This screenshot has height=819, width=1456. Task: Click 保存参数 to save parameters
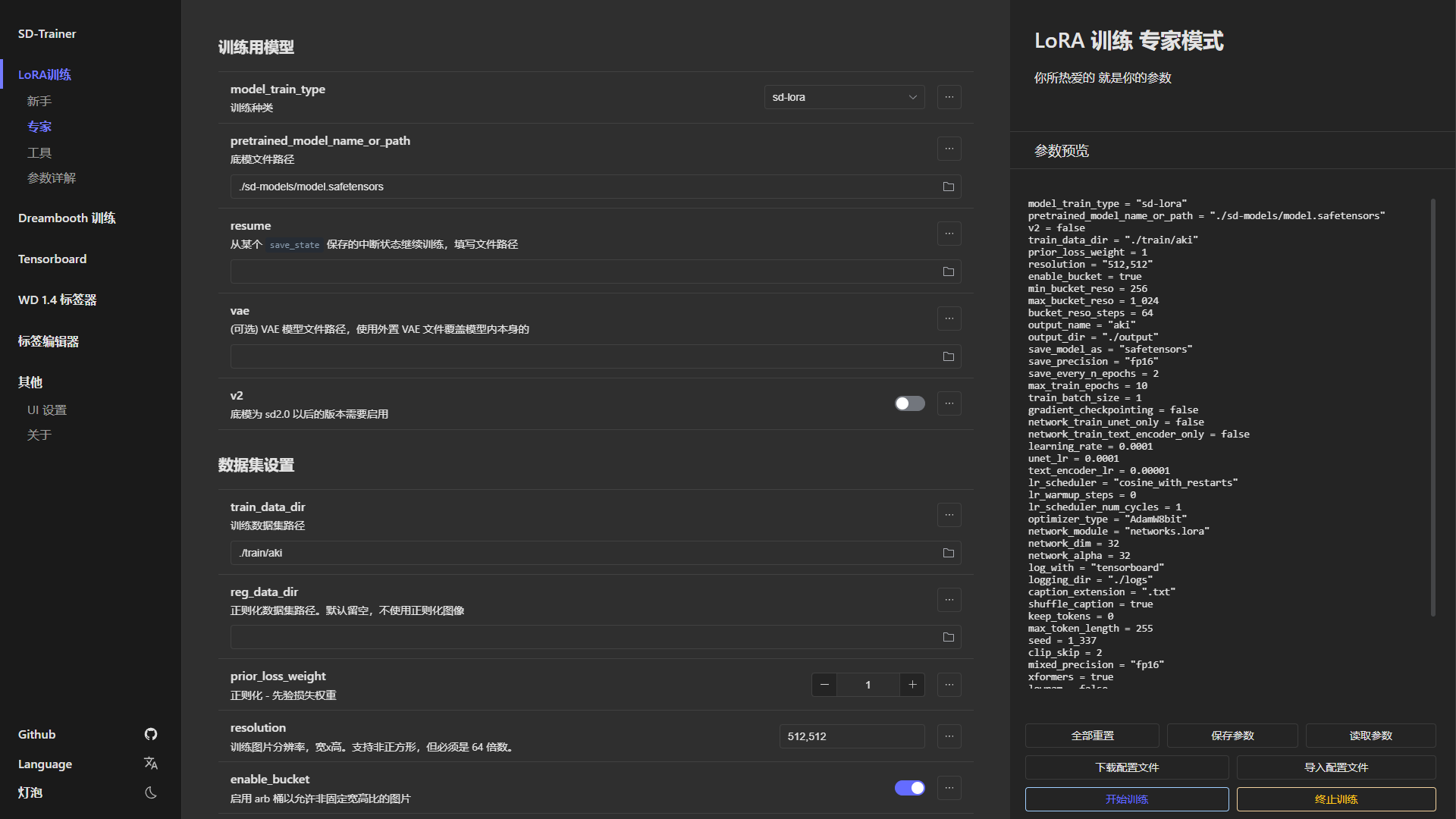(x=1232, y=736)
